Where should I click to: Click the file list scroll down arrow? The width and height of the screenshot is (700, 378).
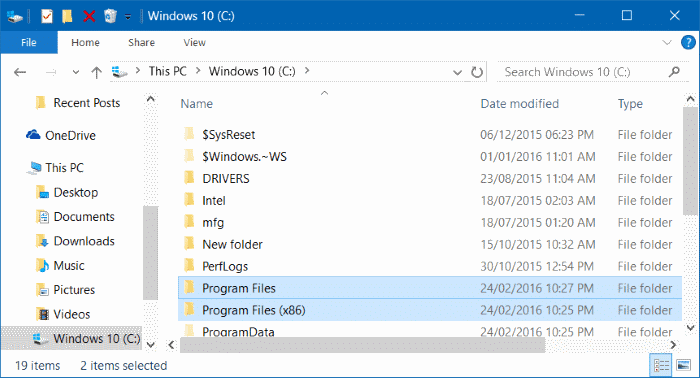coord(690,328)
